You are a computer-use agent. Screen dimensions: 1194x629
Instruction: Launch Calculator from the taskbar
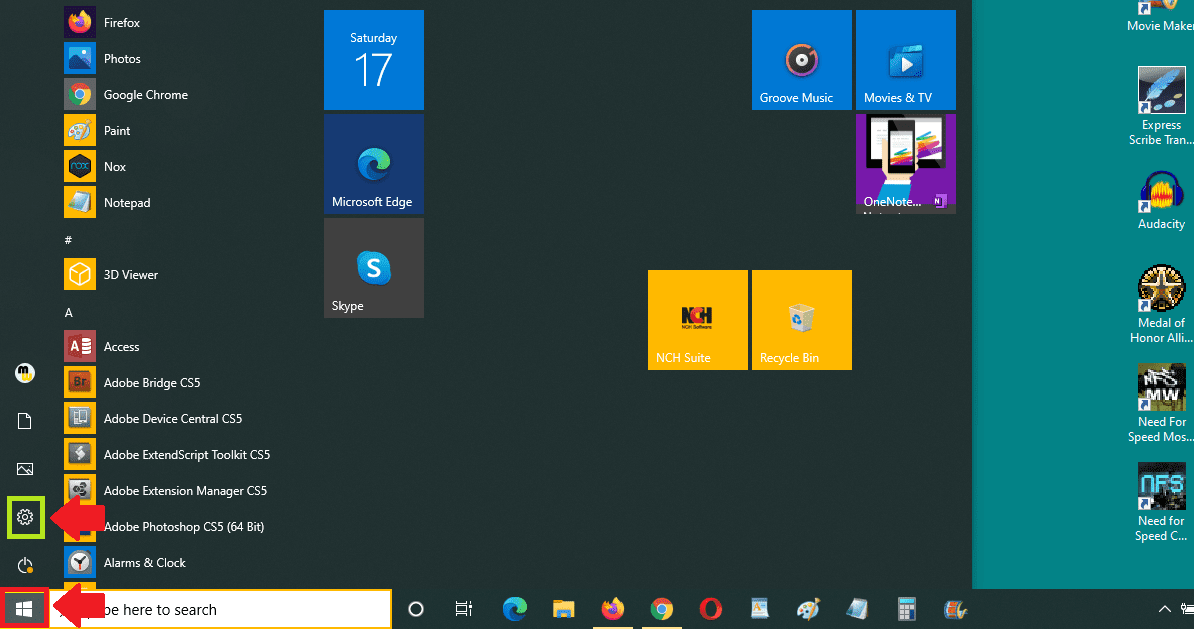coord(906,609)
